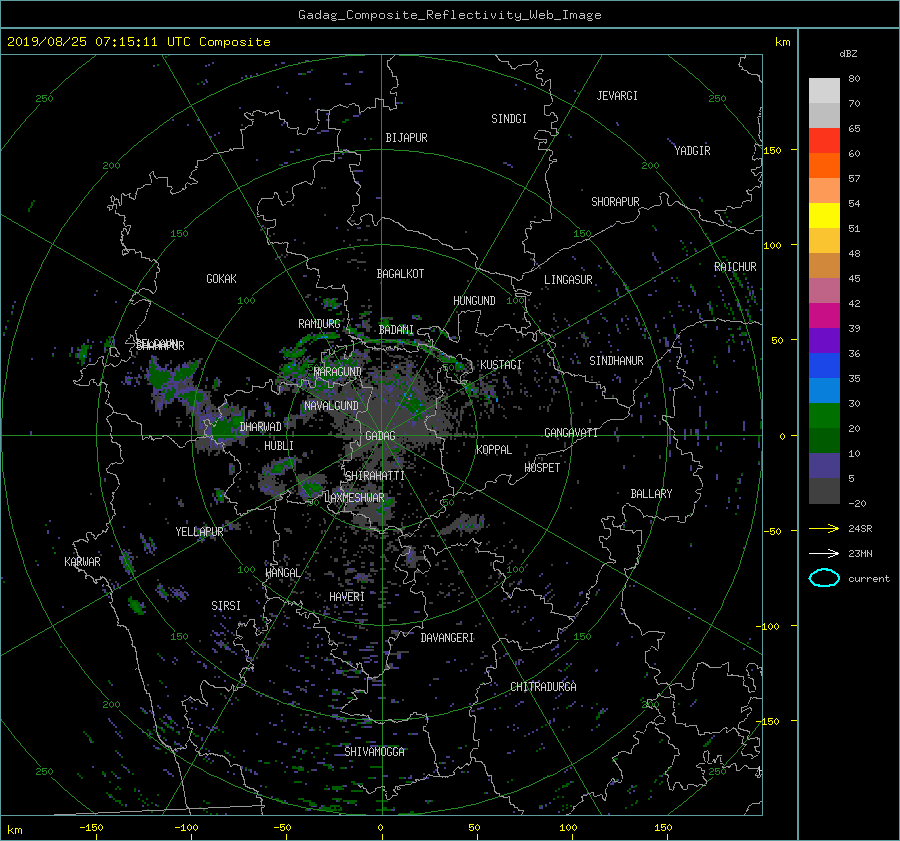
Task: Pick the dark gray -20 to 5 dBZ swatch
Action: [x=824, y=491]
